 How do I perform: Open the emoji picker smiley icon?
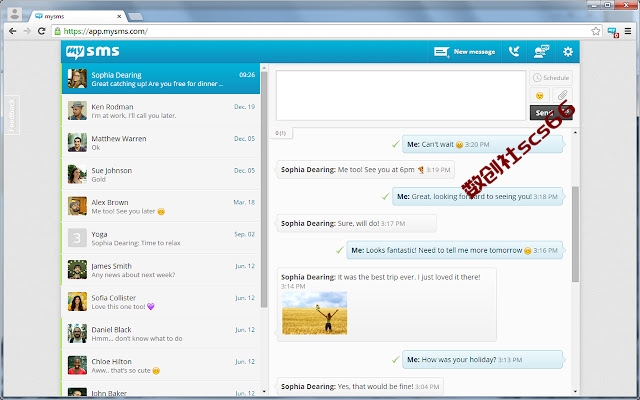[540, 96]
